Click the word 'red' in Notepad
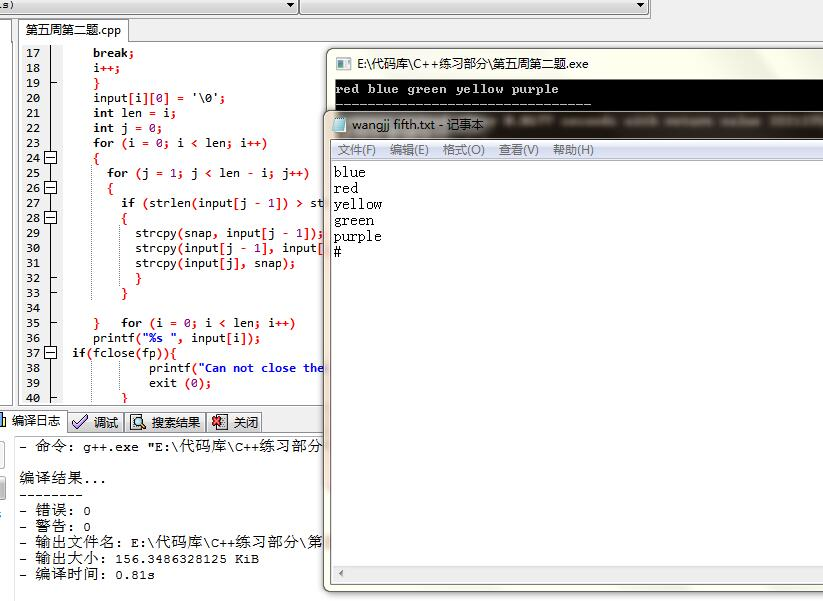 tap(346, 188)
